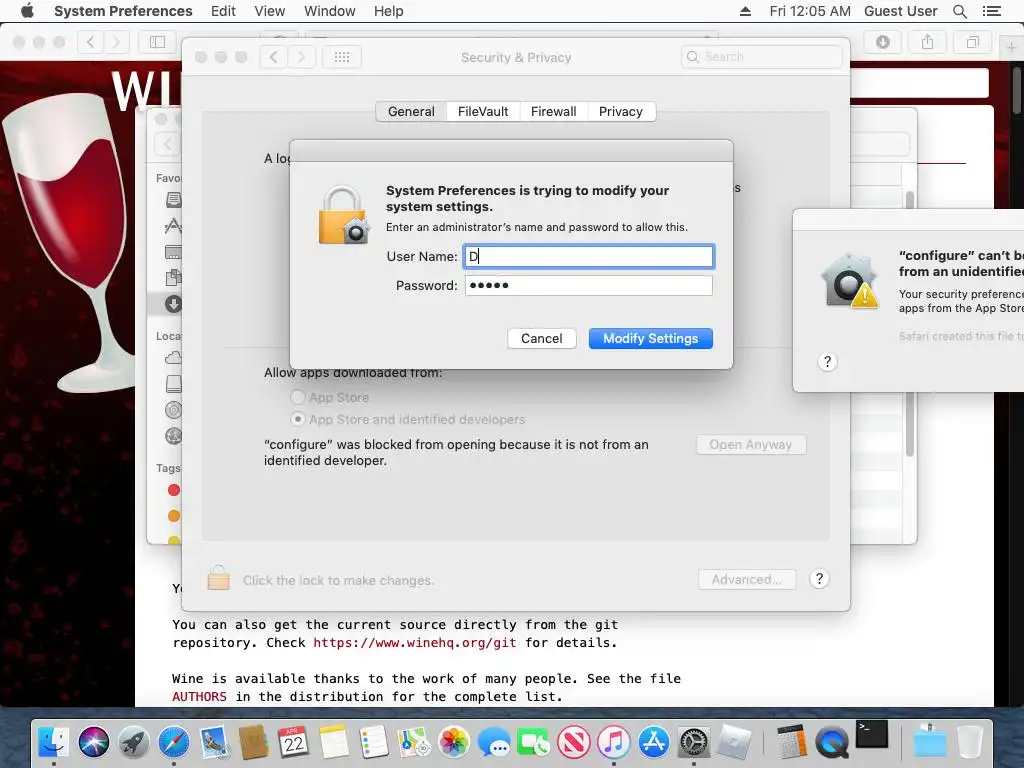The image size is (1024, 768).
Task: Open Calendar icon showing 22
Action: click(293, 743)
